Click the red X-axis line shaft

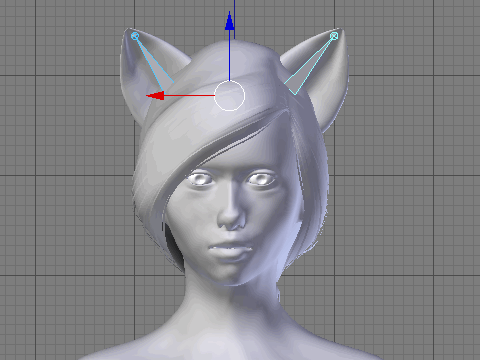[189, 96]
